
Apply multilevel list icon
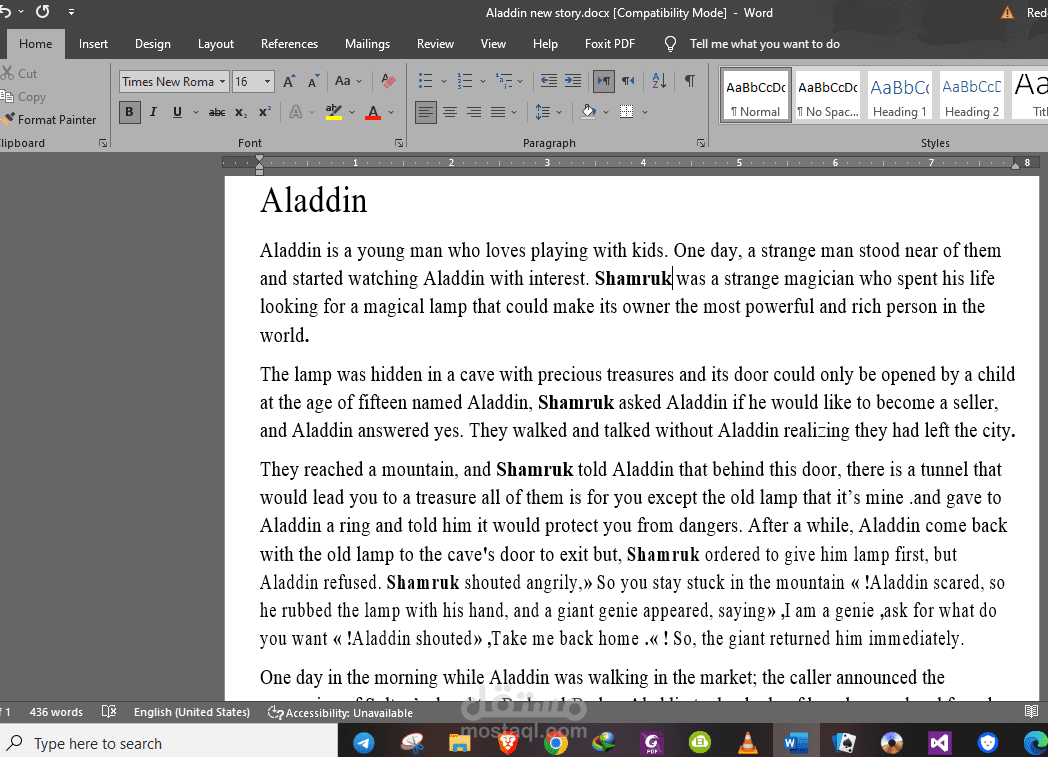click(x=504, y=82)
